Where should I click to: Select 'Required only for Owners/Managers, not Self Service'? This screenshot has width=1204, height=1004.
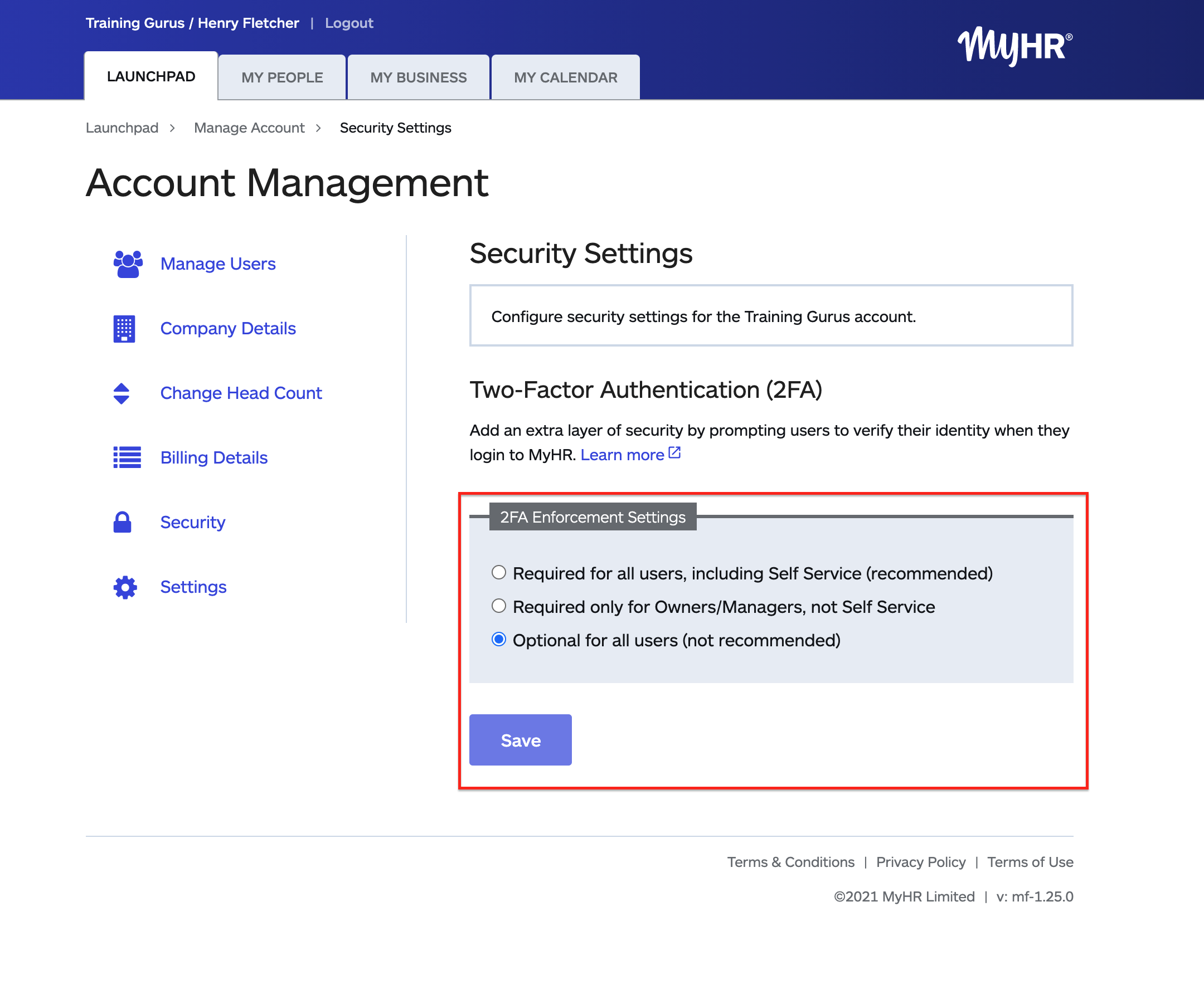click(x=498, y=606)
